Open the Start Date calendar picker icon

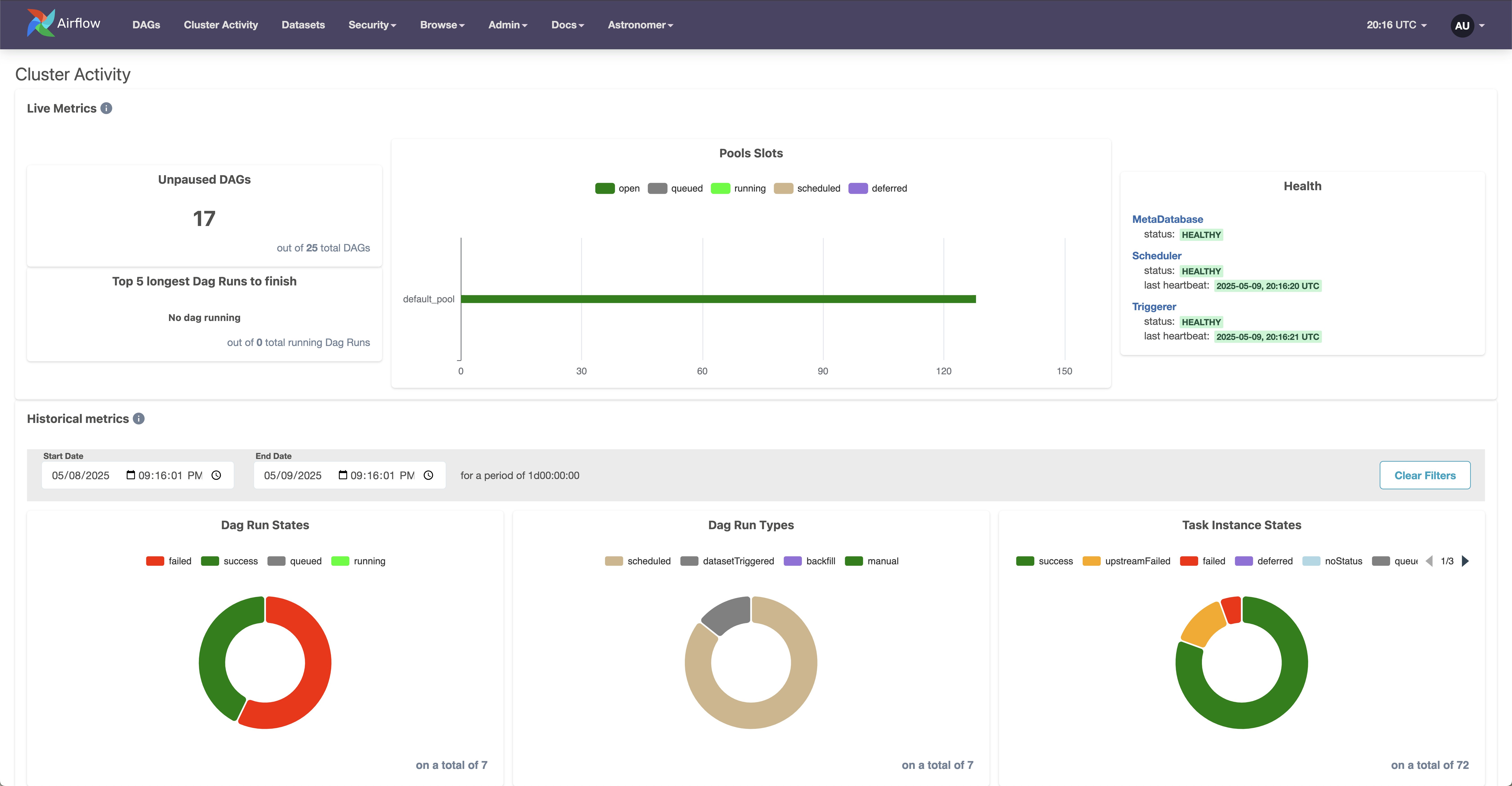tap(131, 475)
